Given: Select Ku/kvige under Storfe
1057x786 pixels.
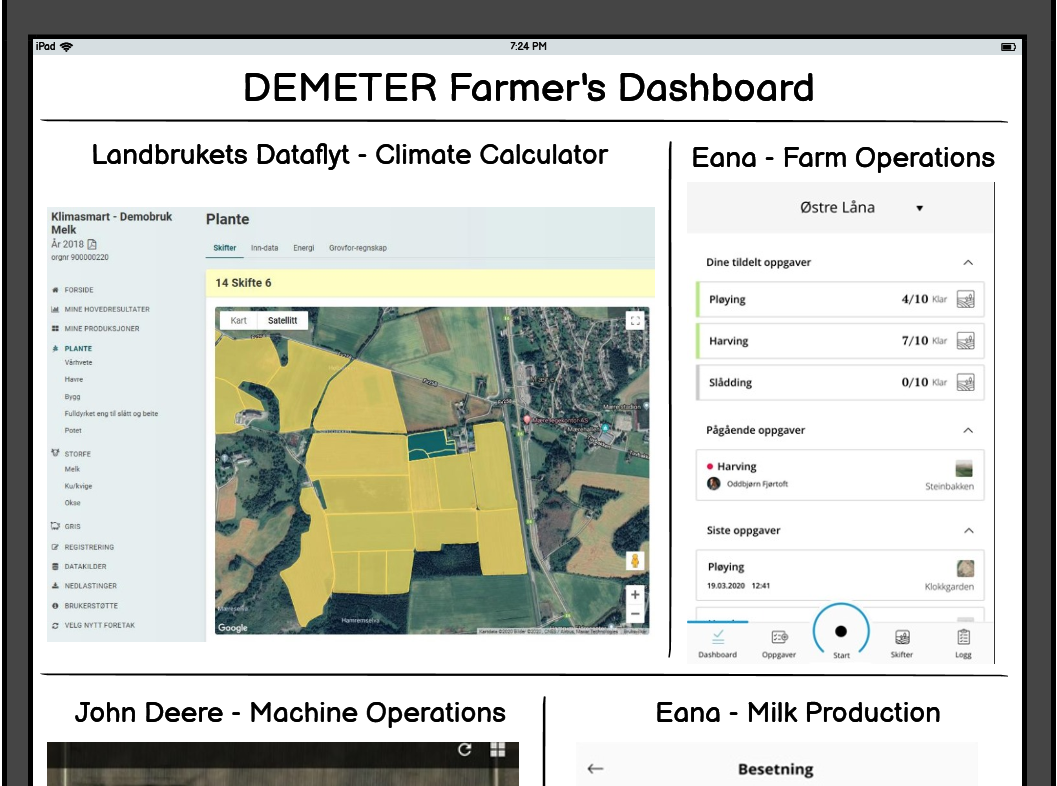Looking at the screenshot, I should tap(78, 486).
